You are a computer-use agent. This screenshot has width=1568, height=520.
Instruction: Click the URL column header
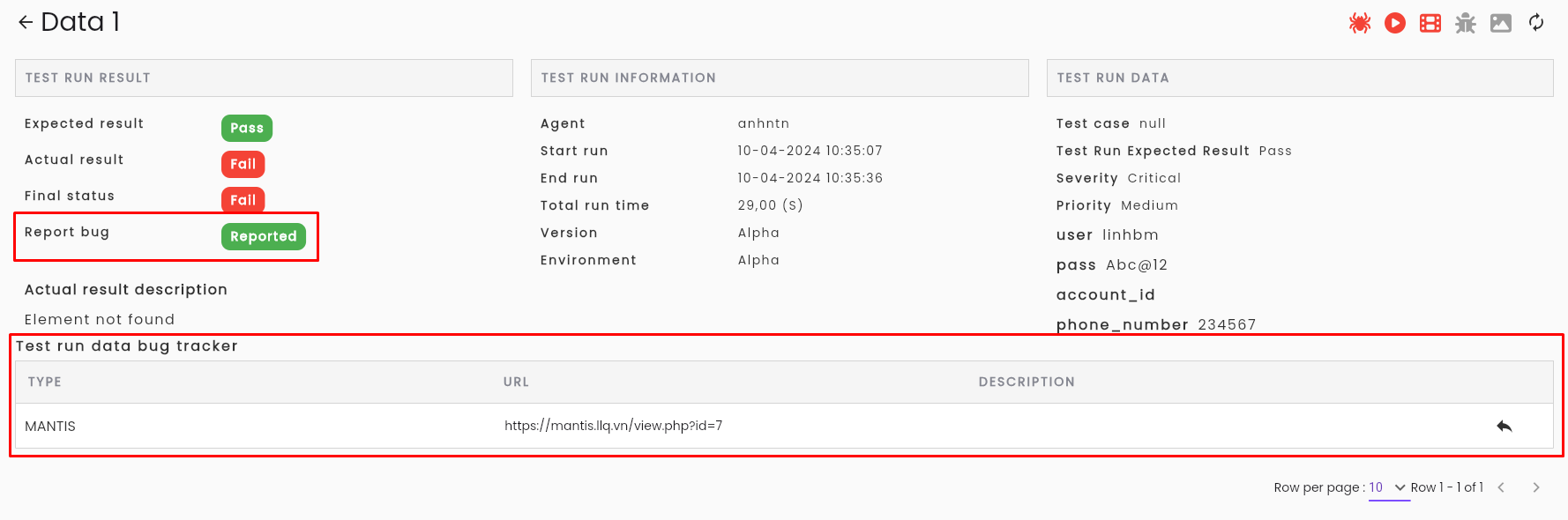(x=516, y=382)
